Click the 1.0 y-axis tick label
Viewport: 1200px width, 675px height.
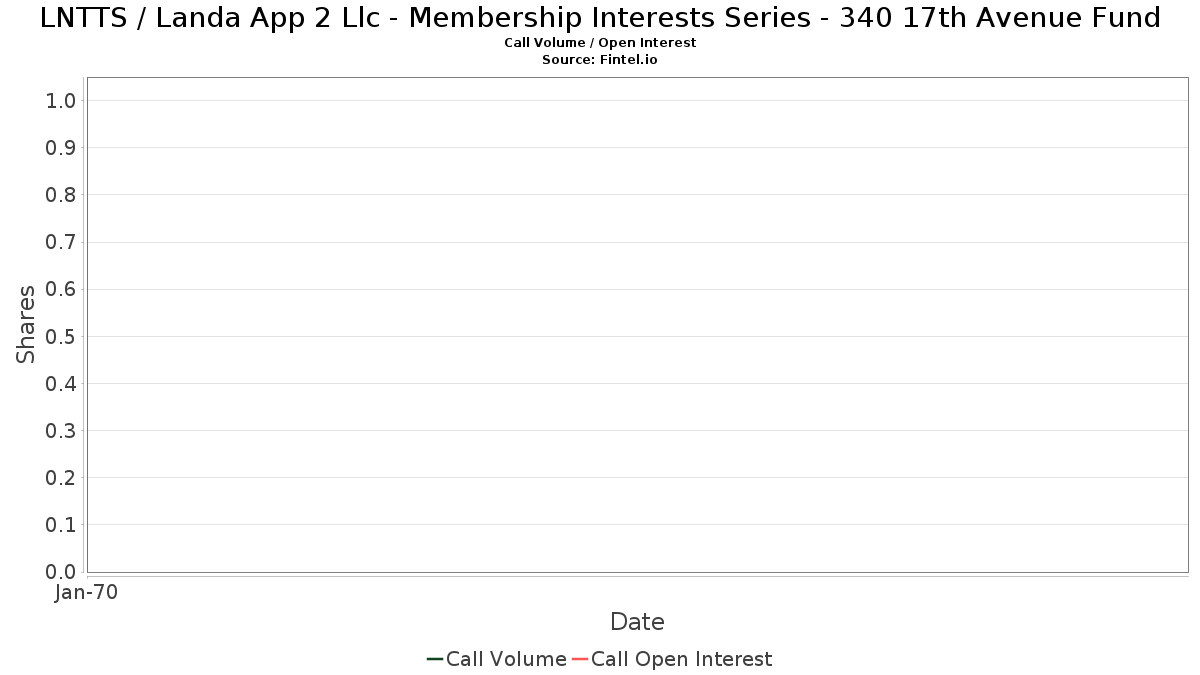(61, 100)
